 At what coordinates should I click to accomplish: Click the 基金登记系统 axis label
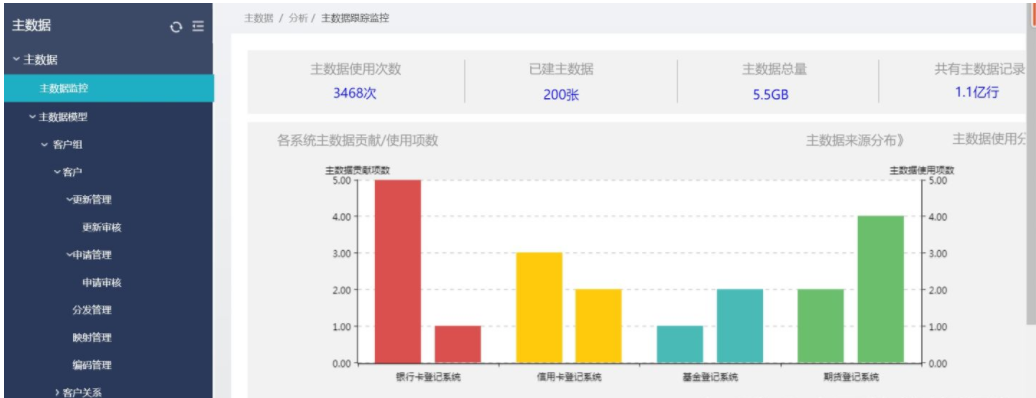click(x=710, y=378)
